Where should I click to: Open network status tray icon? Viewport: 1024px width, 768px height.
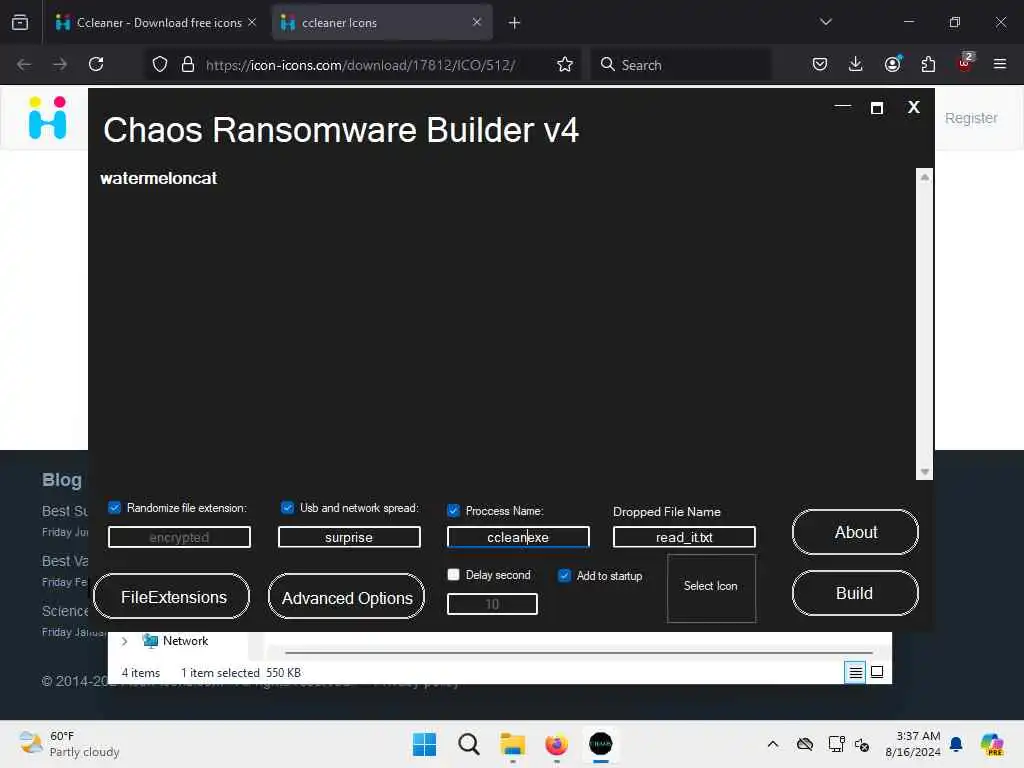(837, 744)
